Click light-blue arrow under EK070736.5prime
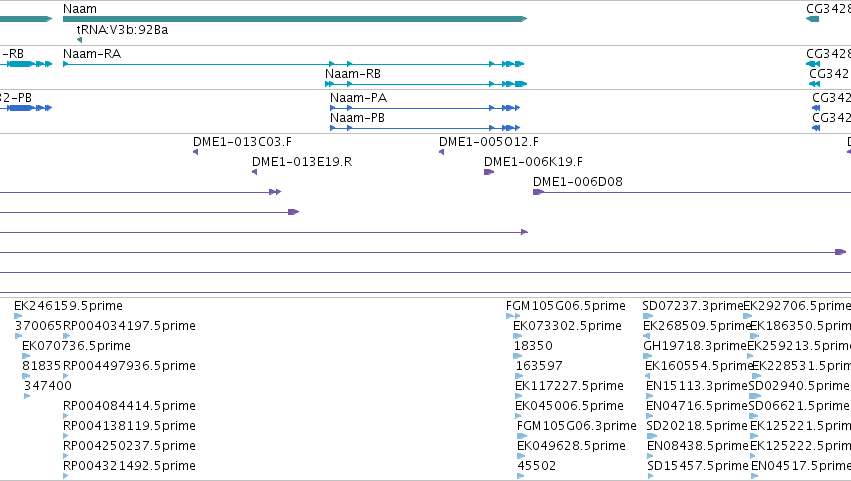This screenshot has width=851, height=481. click(26, 356)
